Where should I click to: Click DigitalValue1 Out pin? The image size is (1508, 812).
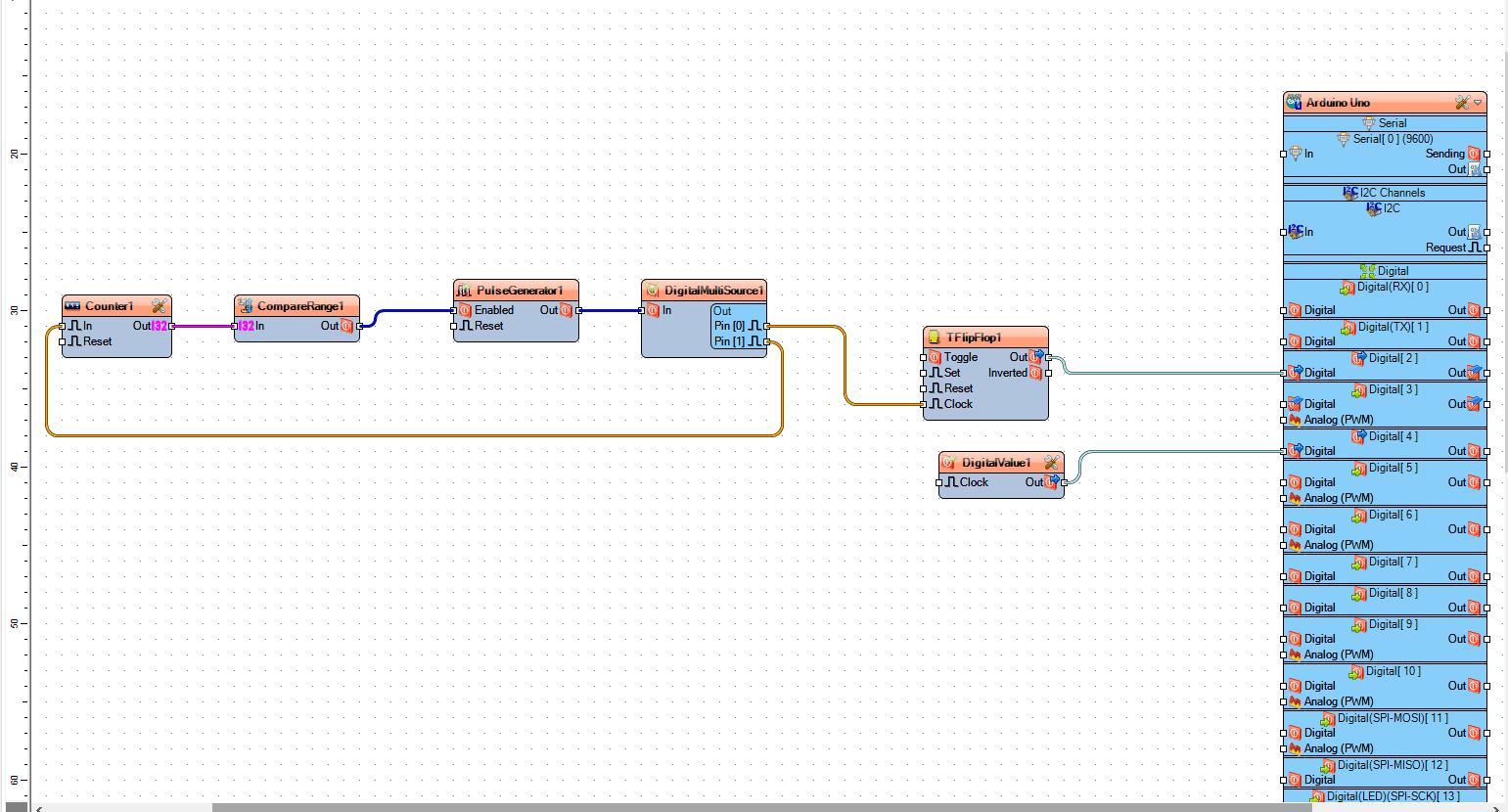1064,482
